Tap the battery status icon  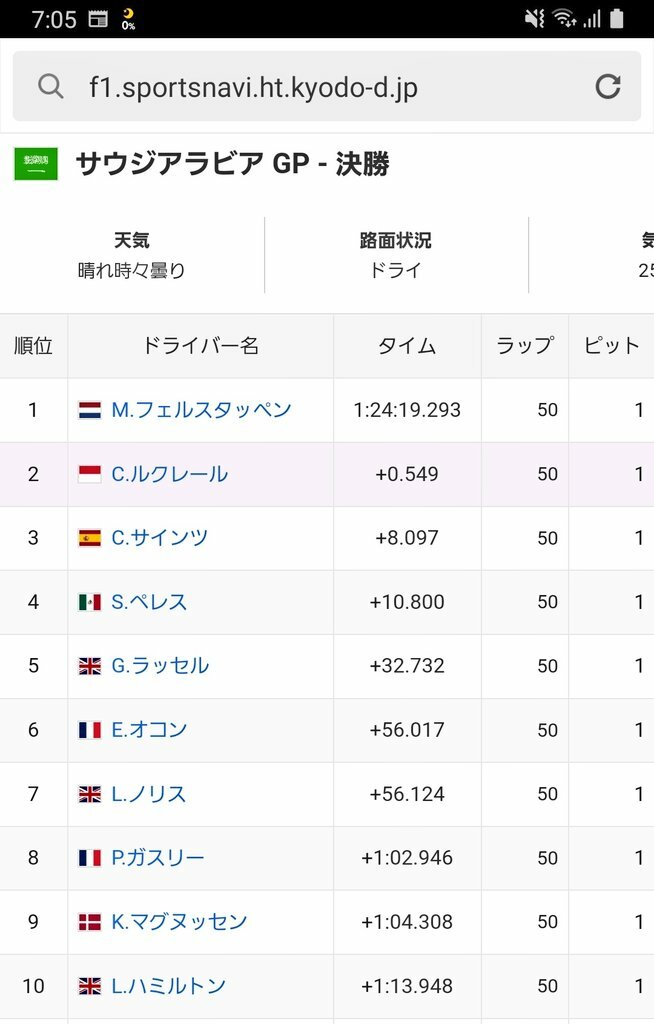pos(617,19)
